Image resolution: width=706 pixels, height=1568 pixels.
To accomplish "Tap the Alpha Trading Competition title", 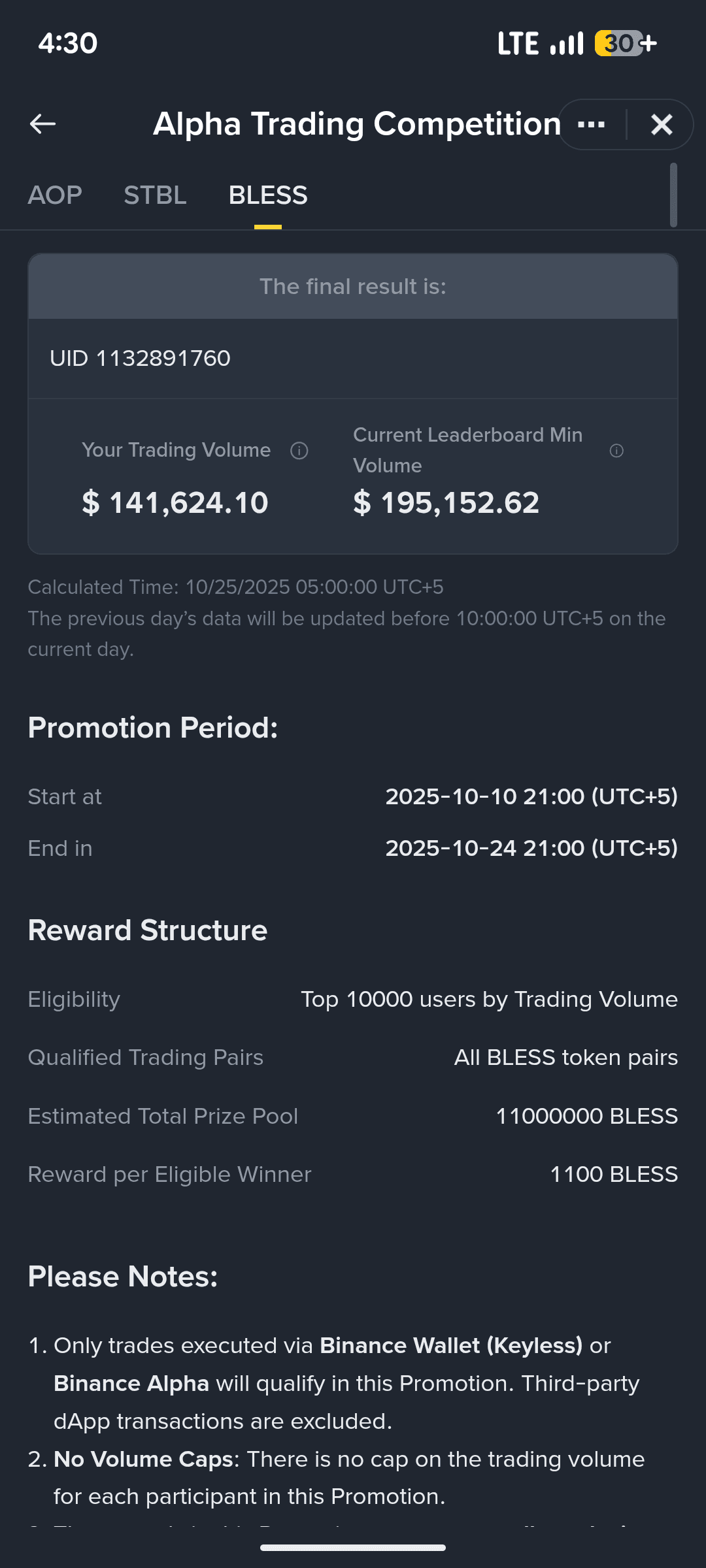I will (x=357, y=124).
